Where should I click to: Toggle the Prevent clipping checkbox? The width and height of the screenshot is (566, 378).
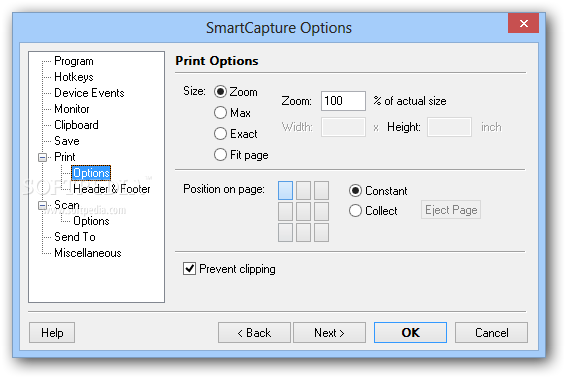tap(190, 269)
